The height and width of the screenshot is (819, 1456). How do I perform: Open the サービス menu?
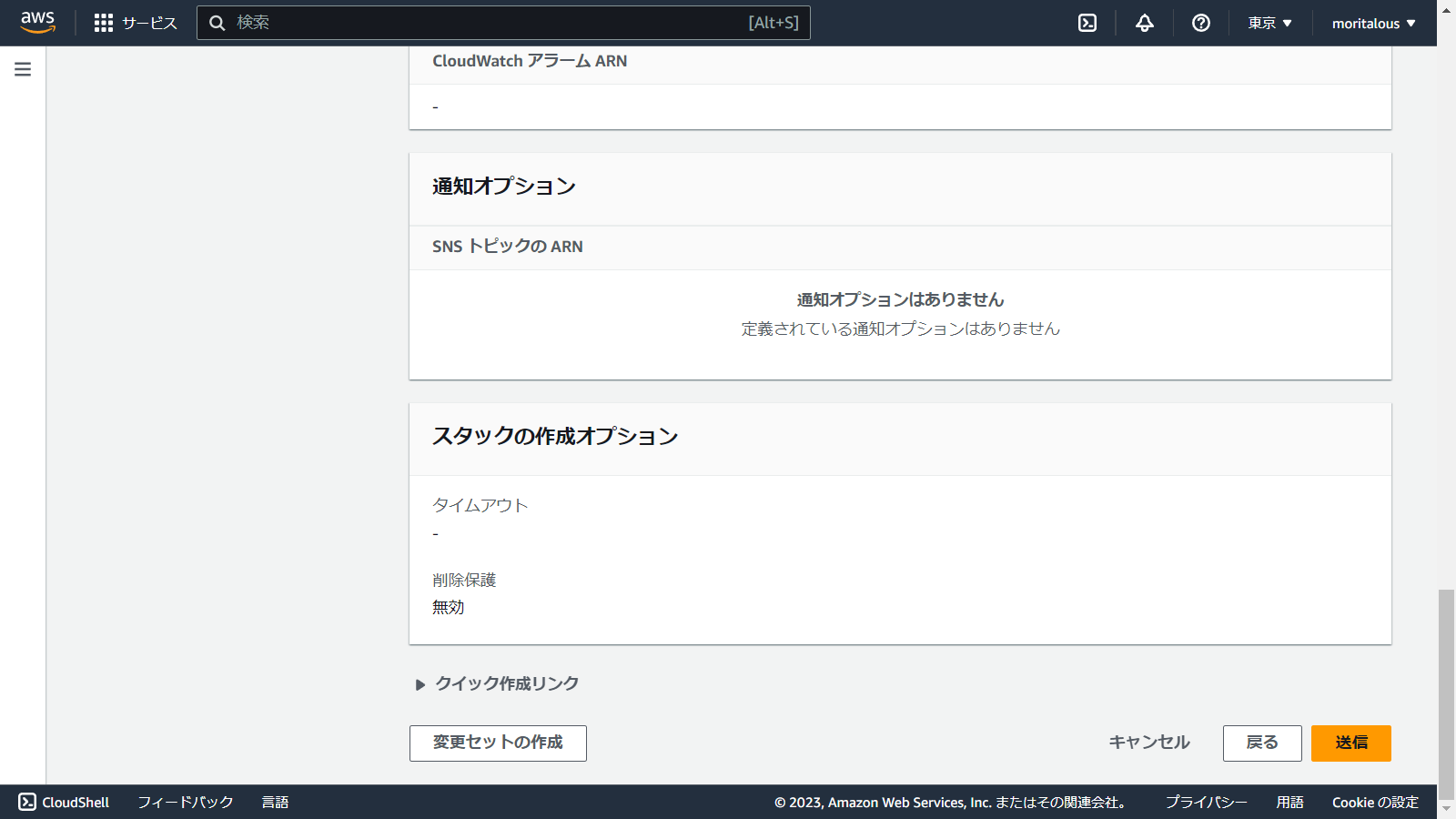[x=151, y=22]
